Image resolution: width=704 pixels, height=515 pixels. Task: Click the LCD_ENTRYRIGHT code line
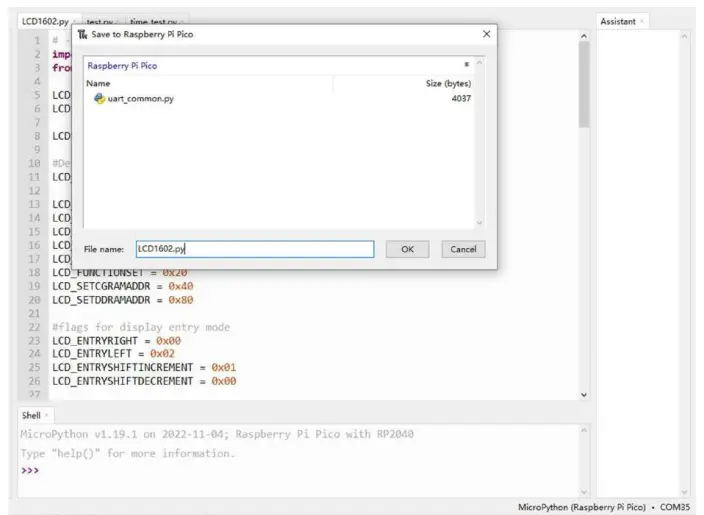coord(116,341)
